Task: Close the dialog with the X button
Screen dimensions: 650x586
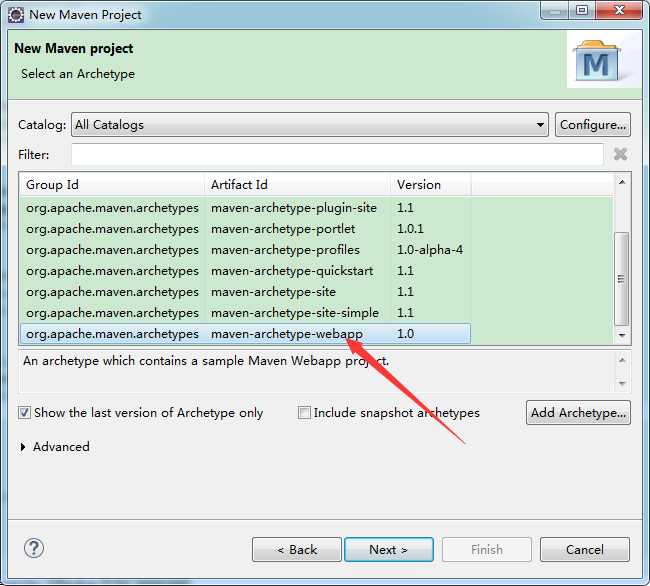Action: click(x=619, y=10)
